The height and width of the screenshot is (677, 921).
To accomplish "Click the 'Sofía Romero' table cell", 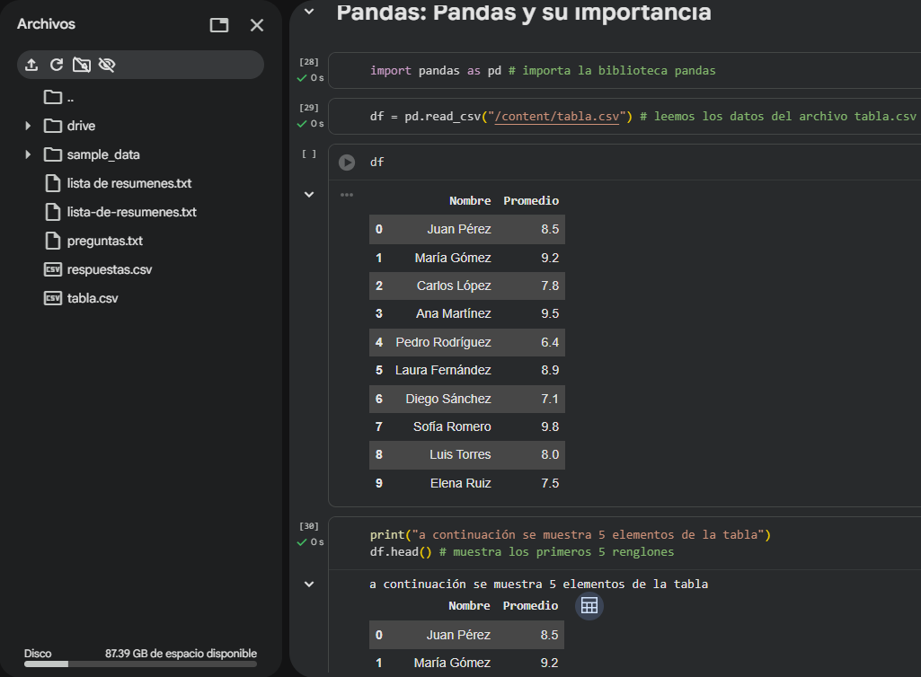I will [452, 427].
